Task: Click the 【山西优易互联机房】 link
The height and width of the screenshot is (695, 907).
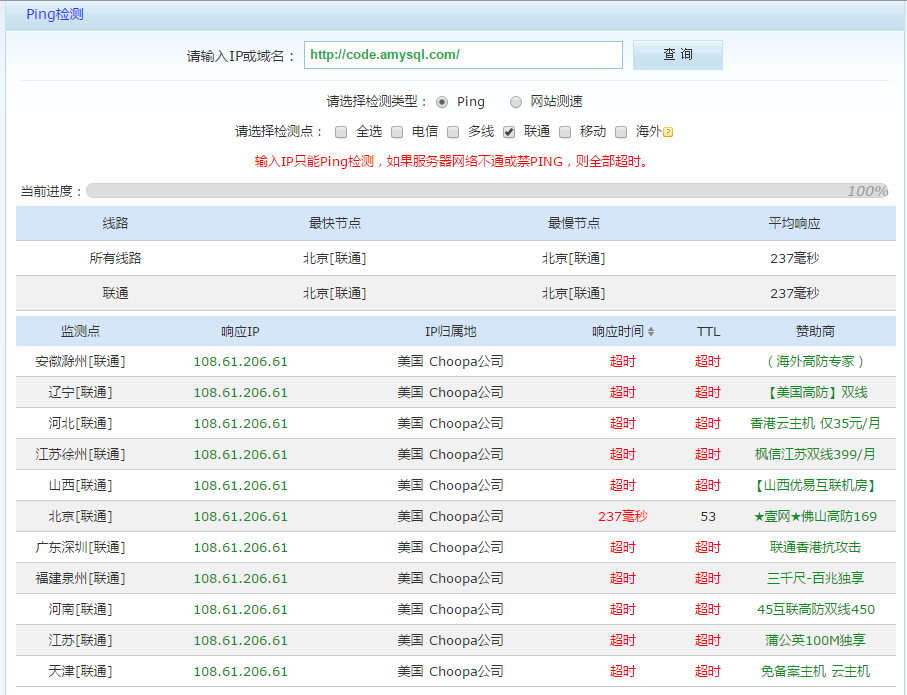Action: tap(815, 485)
